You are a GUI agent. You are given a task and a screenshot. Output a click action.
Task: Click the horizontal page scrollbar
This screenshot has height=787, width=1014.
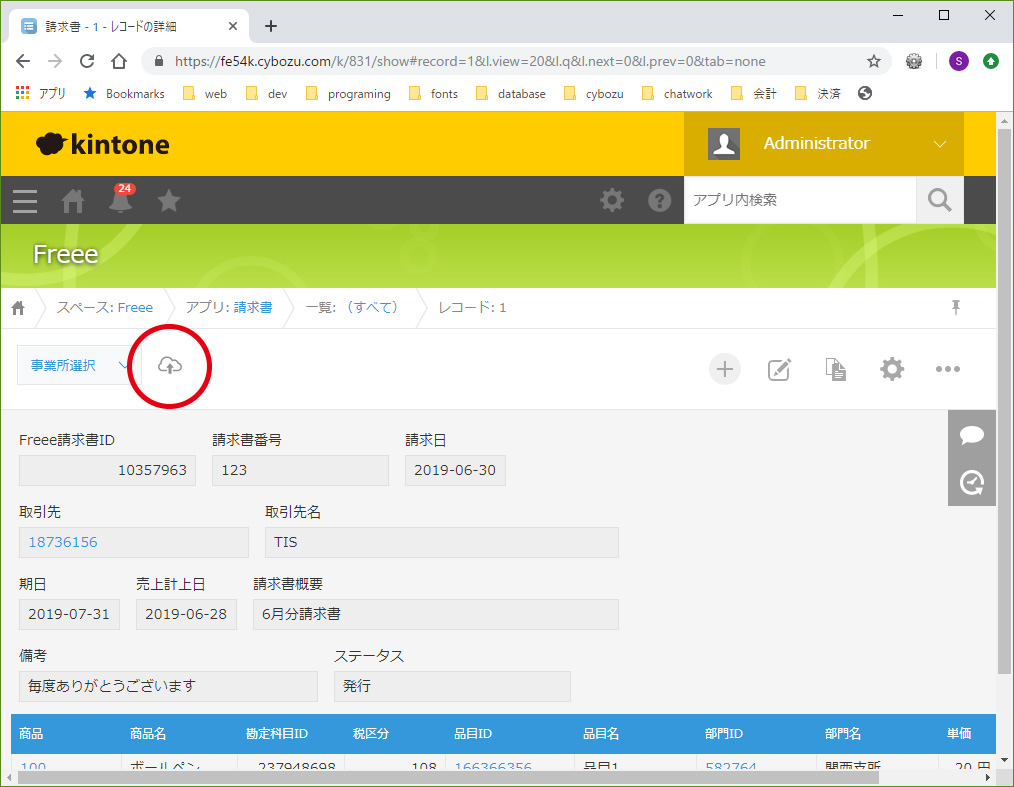[x=448, y=777]
